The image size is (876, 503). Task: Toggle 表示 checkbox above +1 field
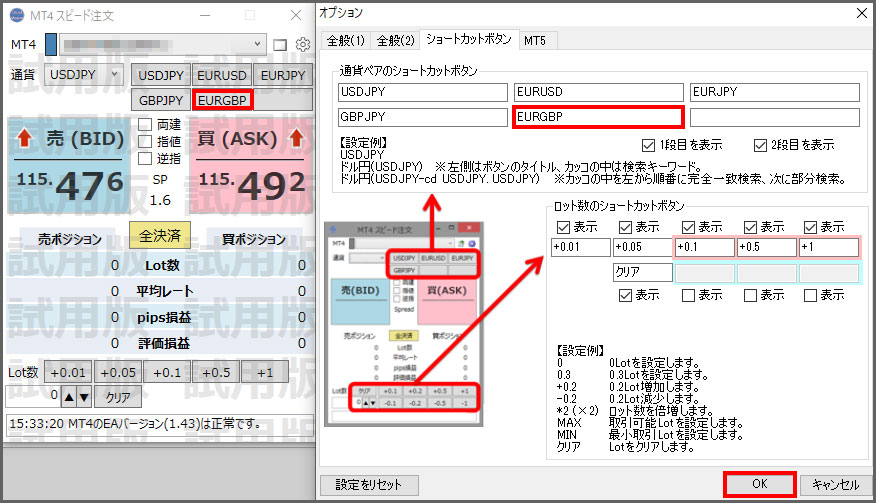tap(810, 227)
